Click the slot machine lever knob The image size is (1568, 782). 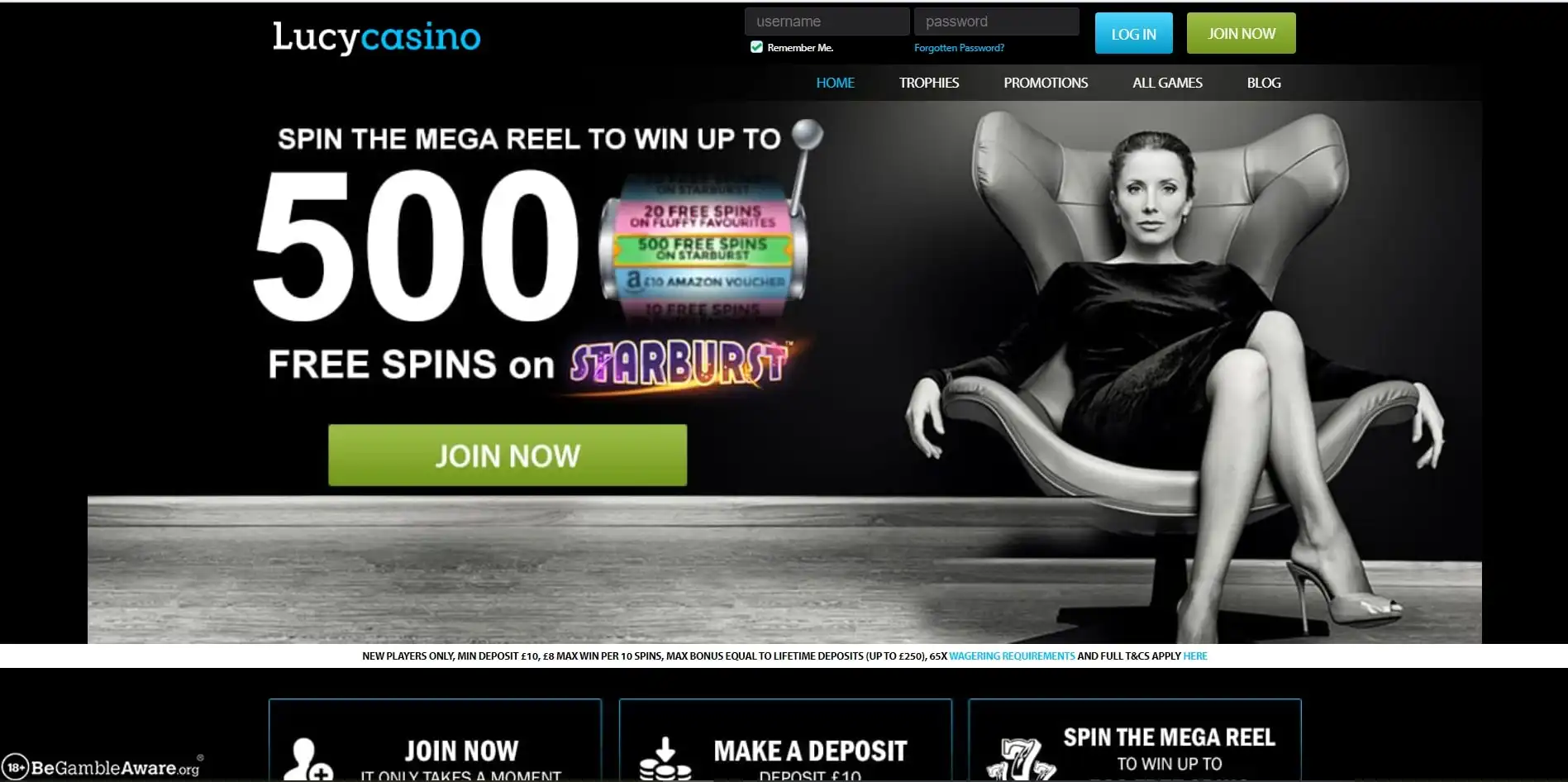click(808, 133)
